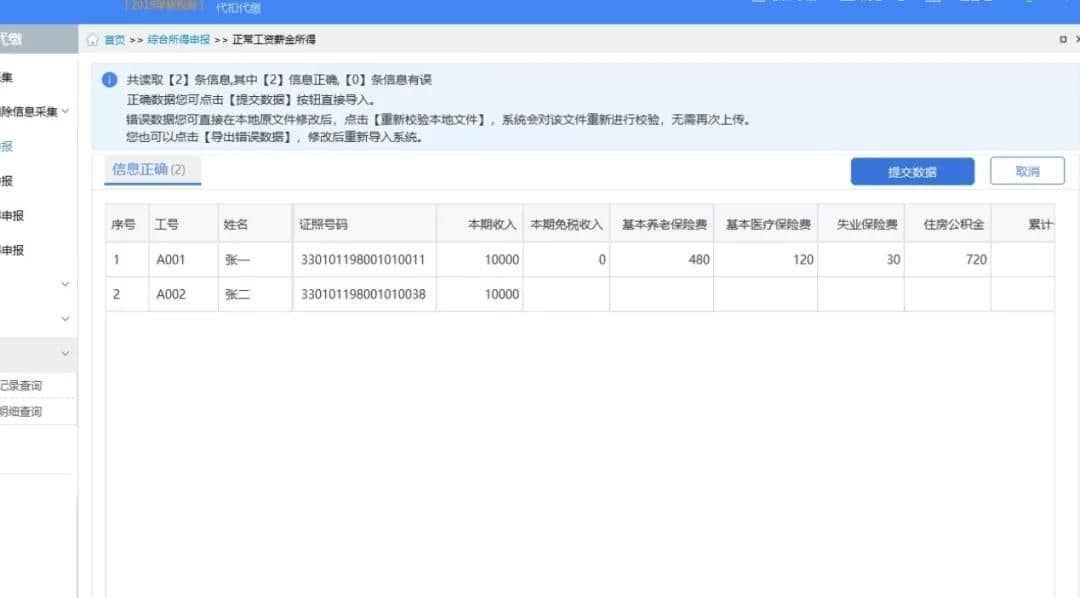This screenshot has width=1080, height=598.
Task: Sort by the 工号 column header
Action: click(x=166, y=224)
